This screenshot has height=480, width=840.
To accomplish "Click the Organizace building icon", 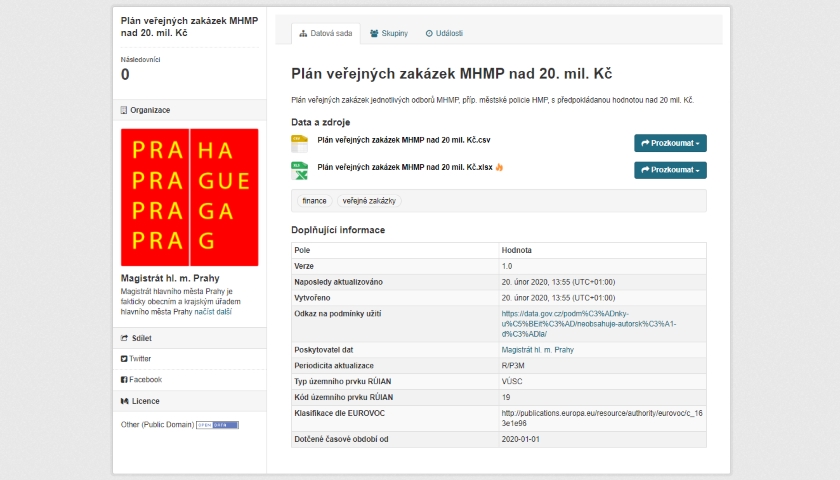I will (124, 110).
